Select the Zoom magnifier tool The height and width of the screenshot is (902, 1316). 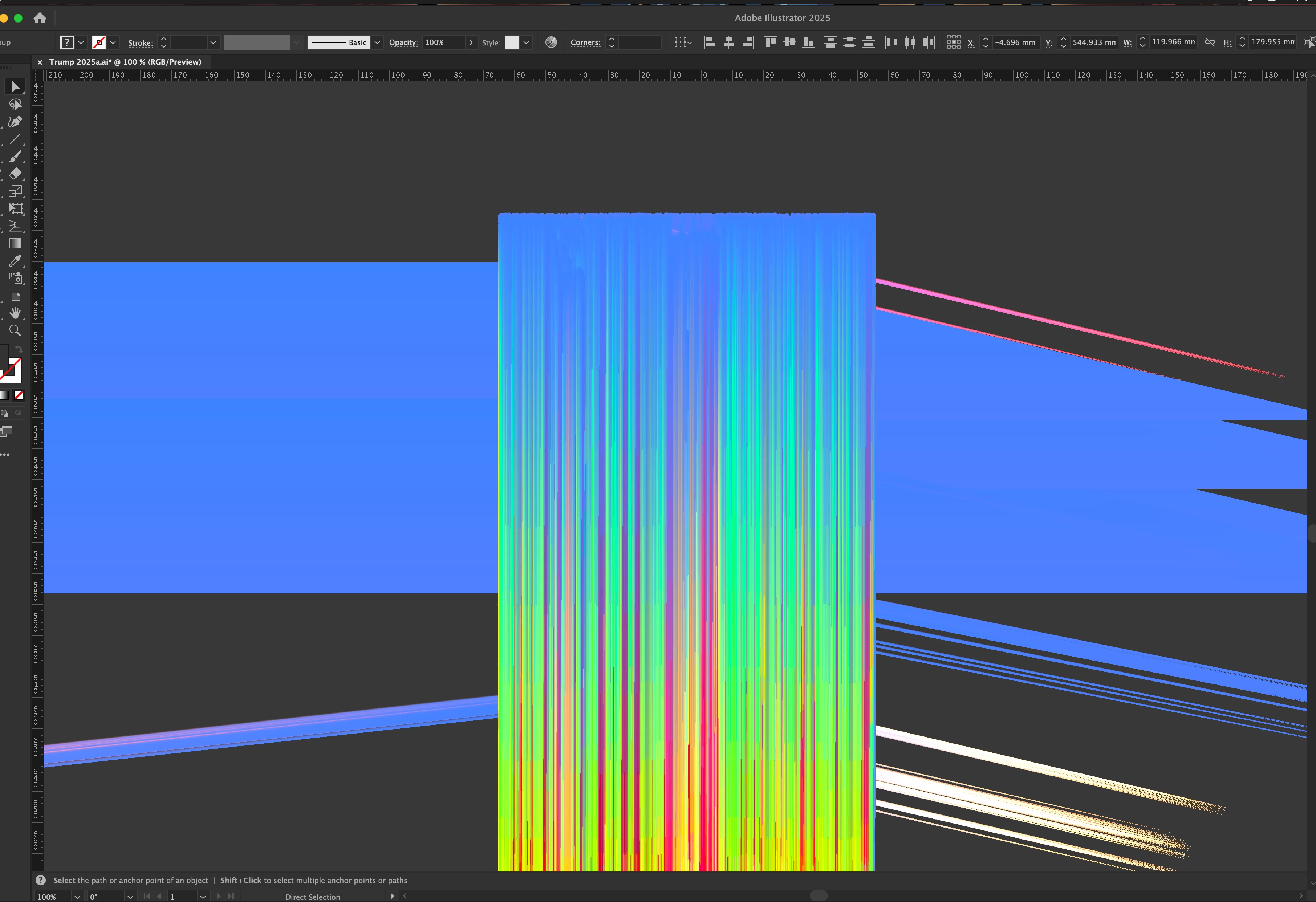coord(15,331)
